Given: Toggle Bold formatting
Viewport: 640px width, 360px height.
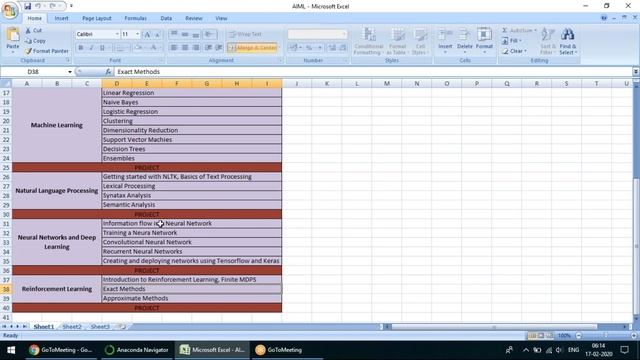Looking at the screenshot, I should 81,48.
